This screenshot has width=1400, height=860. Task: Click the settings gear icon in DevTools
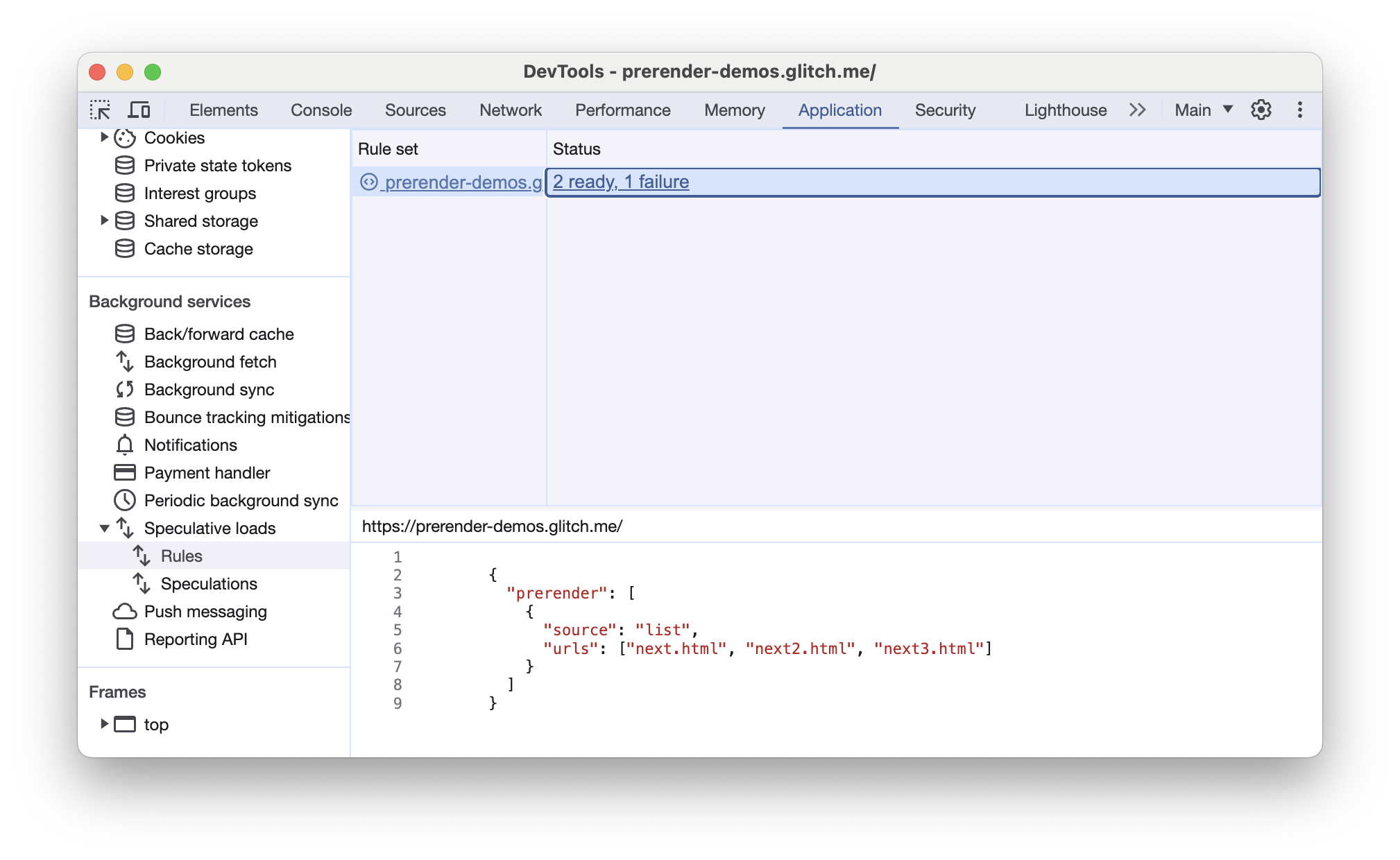1262,110
